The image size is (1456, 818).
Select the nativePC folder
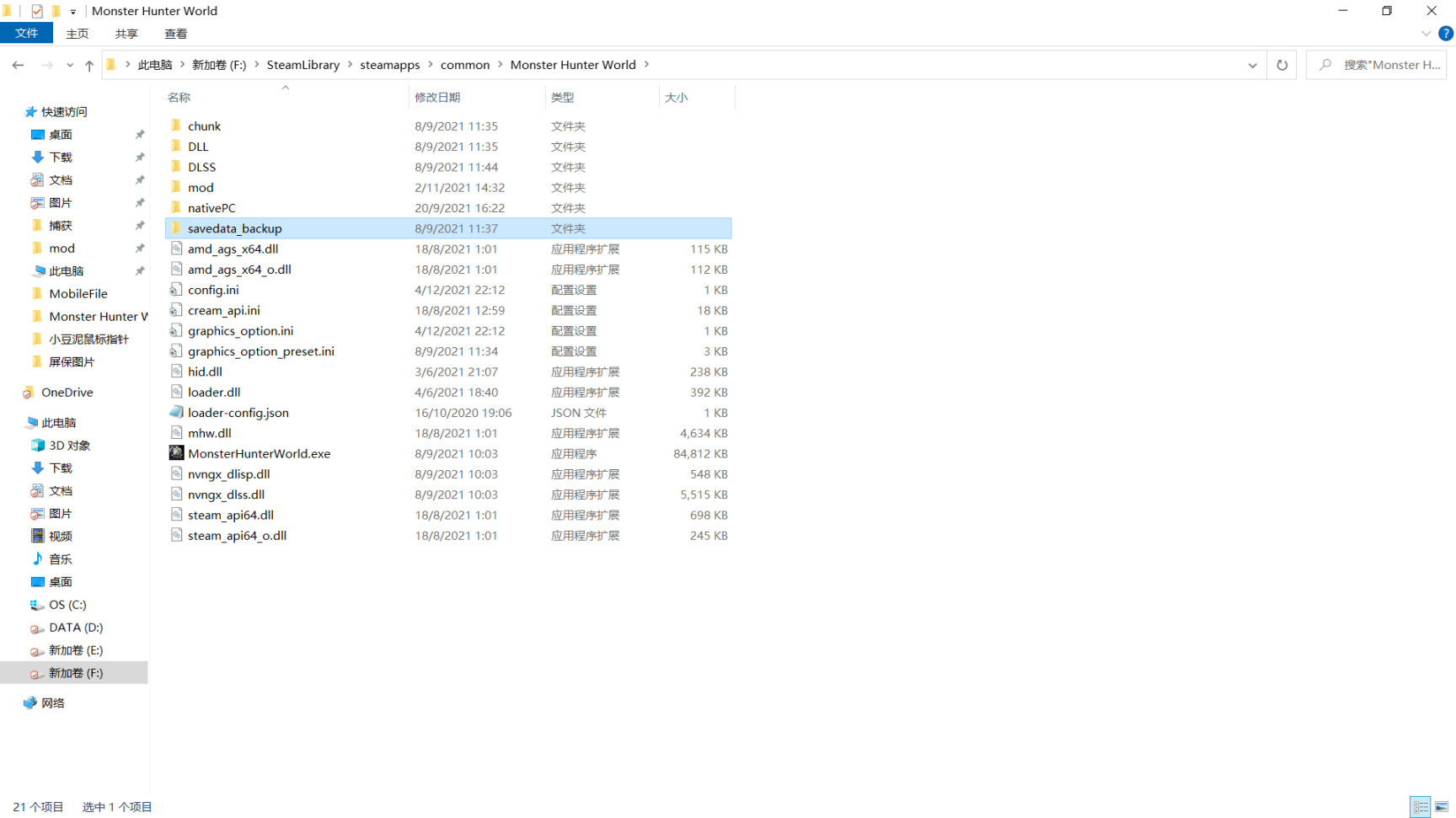coord(211,208)
